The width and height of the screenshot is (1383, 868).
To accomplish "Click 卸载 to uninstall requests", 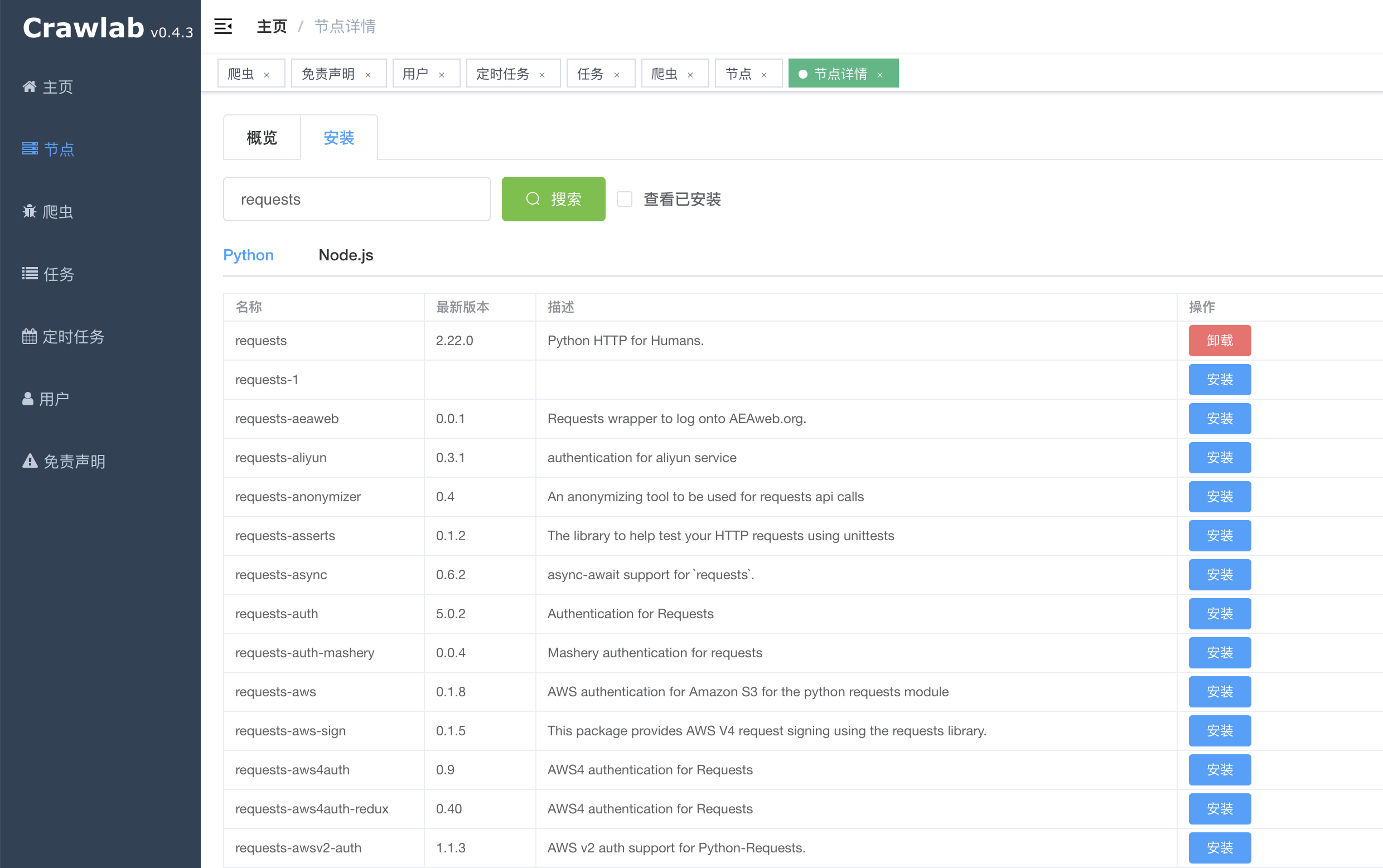I will 1220,340.
